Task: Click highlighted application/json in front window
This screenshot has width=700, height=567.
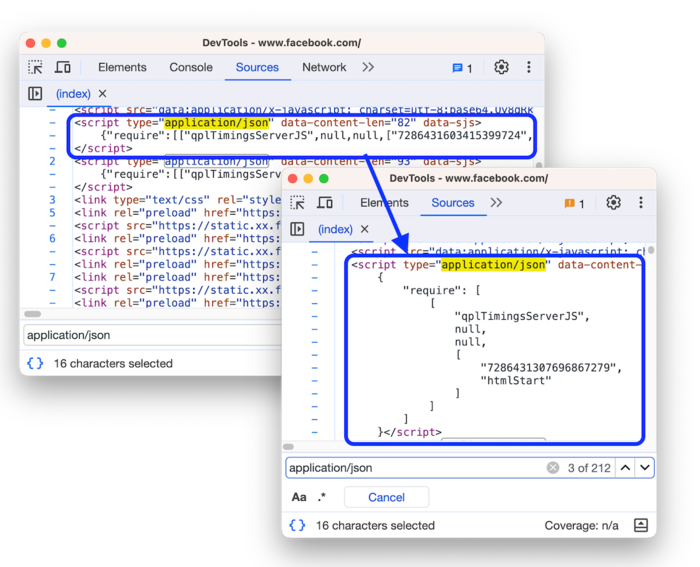Action: 493,264
